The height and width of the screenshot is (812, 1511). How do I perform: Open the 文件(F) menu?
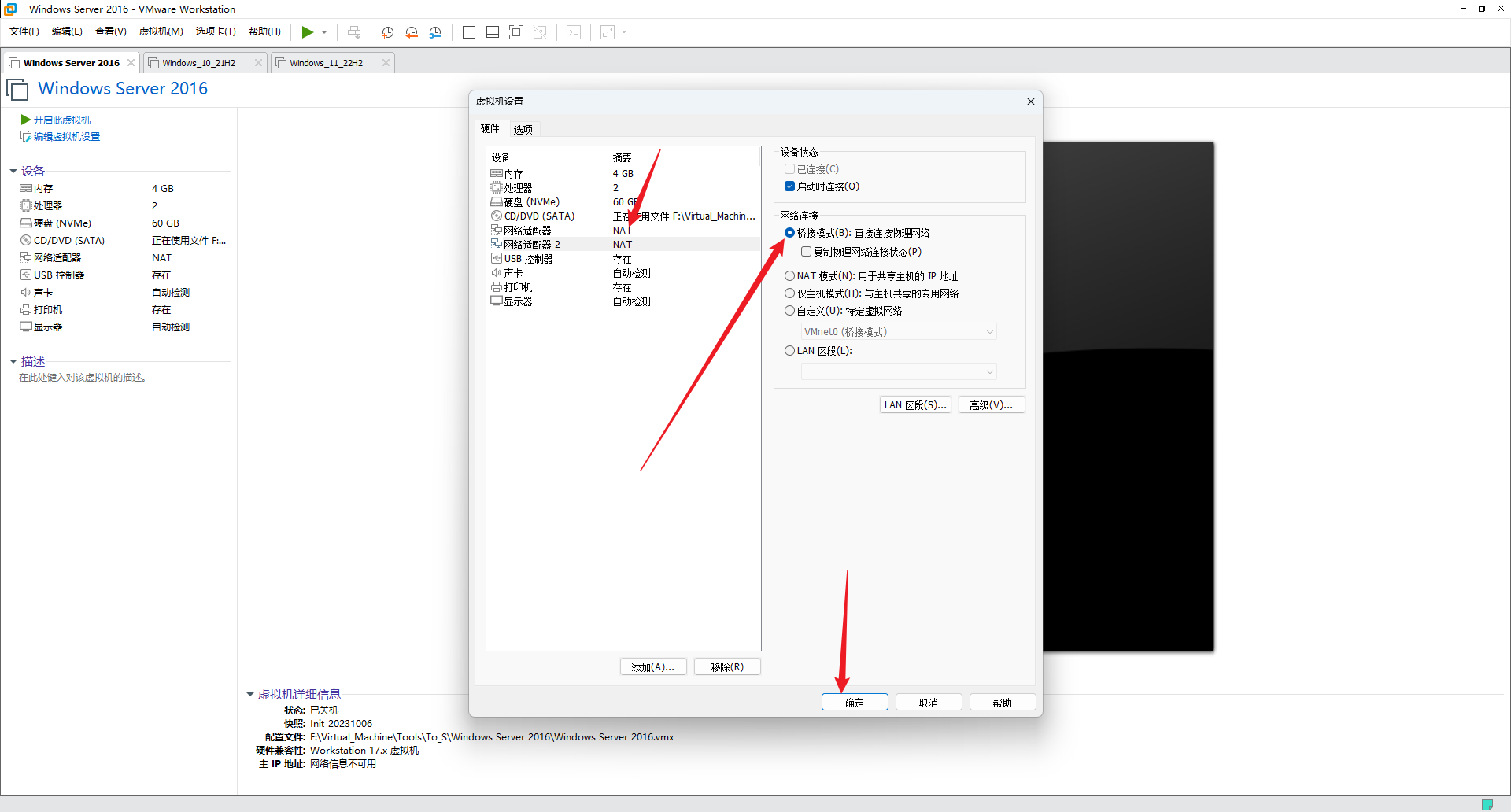[24, 31]
